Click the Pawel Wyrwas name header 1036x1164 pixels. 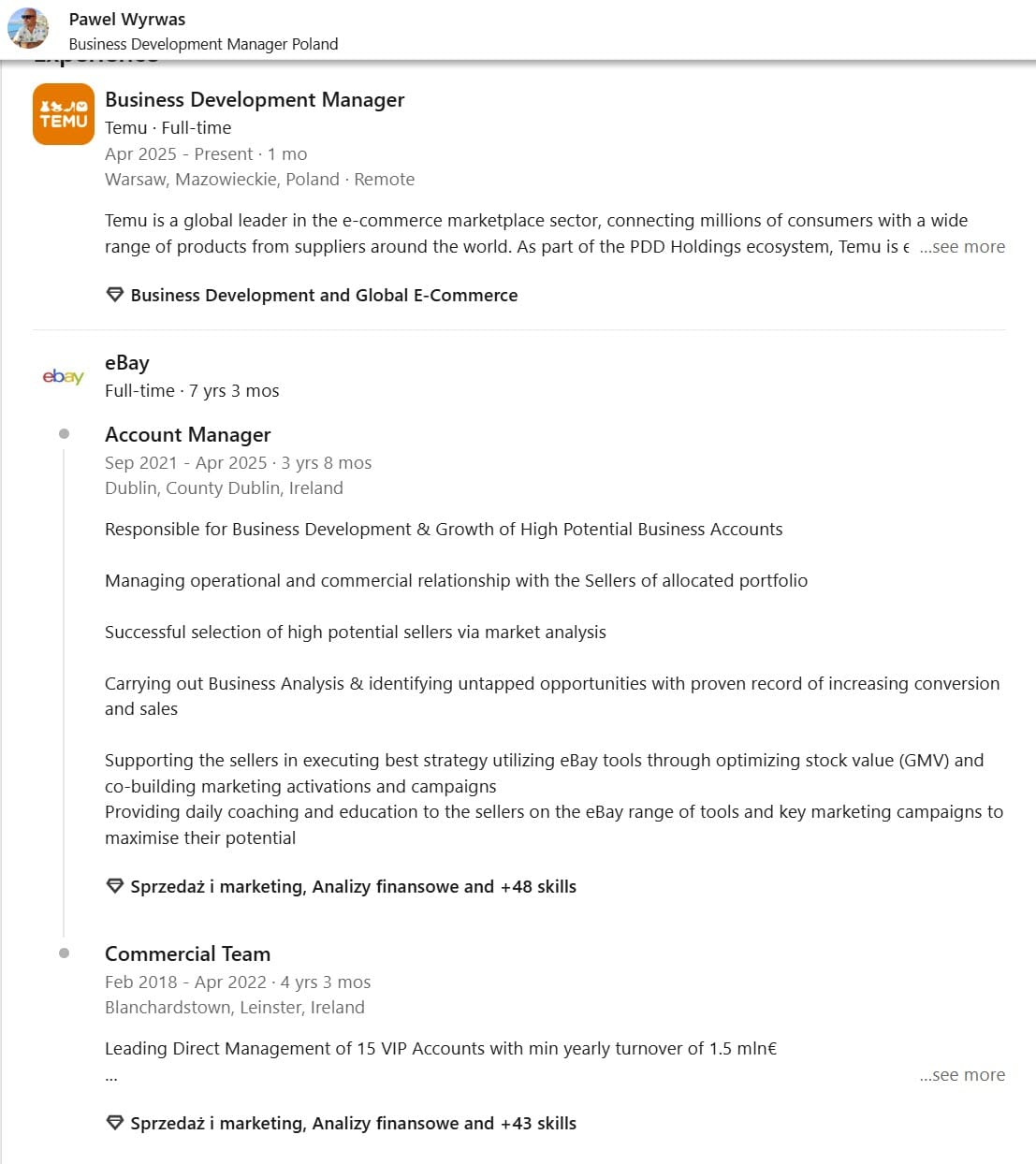click(127, 19)
